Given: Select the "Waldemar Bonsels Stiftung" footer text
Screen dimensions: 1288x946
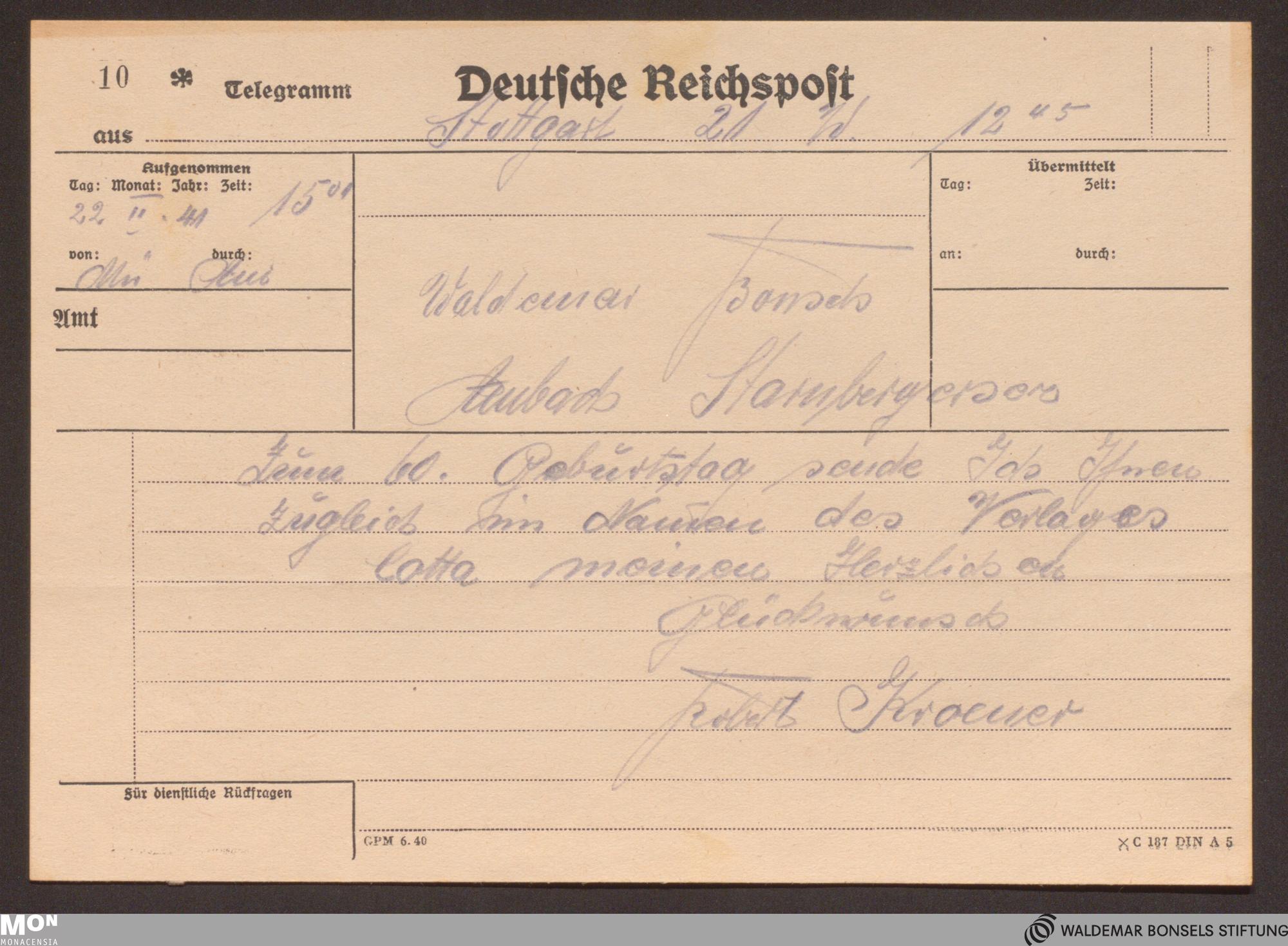Looking at the screenshot, I should (1173, 931).
